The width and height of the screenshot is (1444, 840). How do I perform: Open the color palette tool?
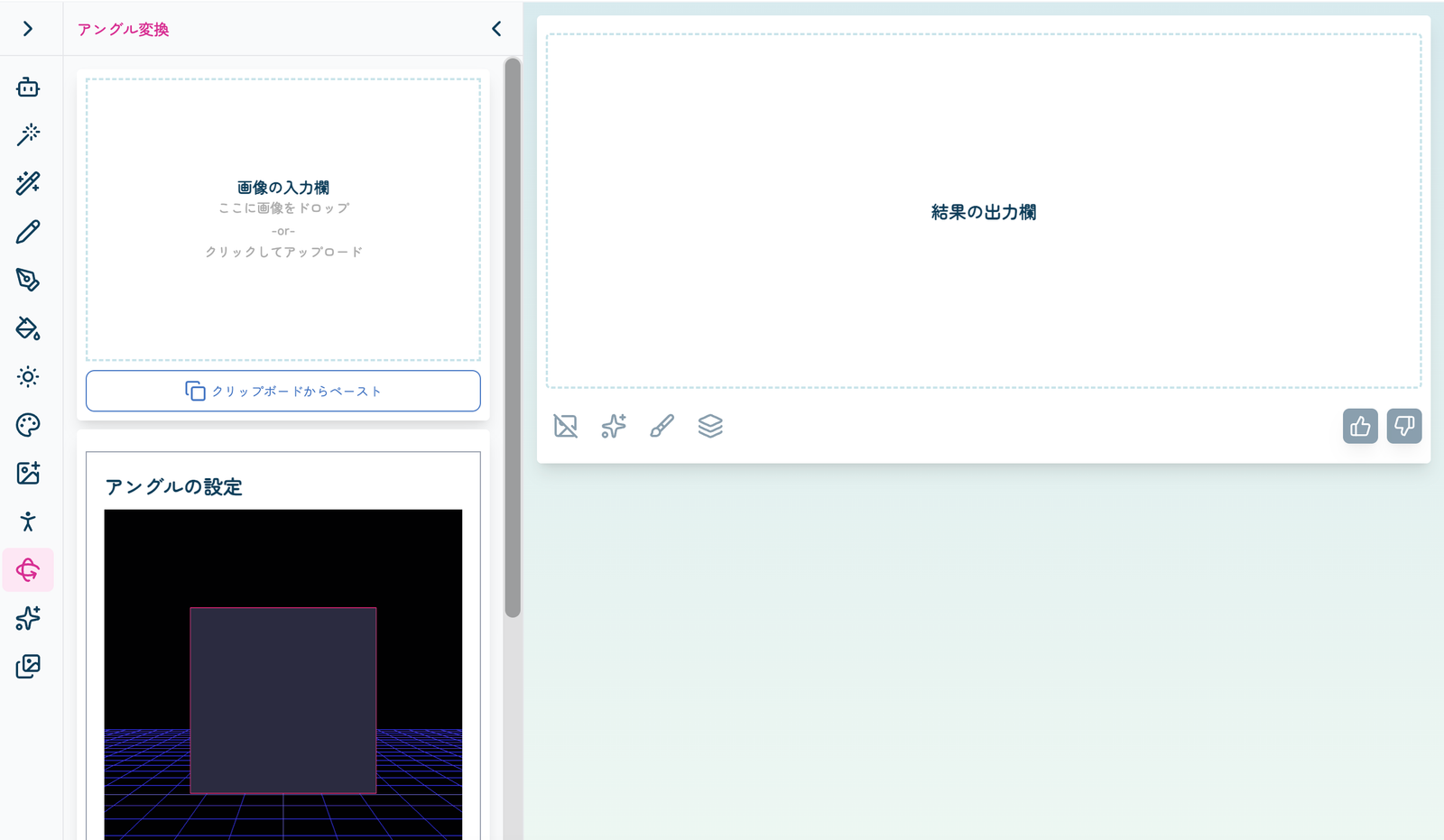[x=28, y=425]
